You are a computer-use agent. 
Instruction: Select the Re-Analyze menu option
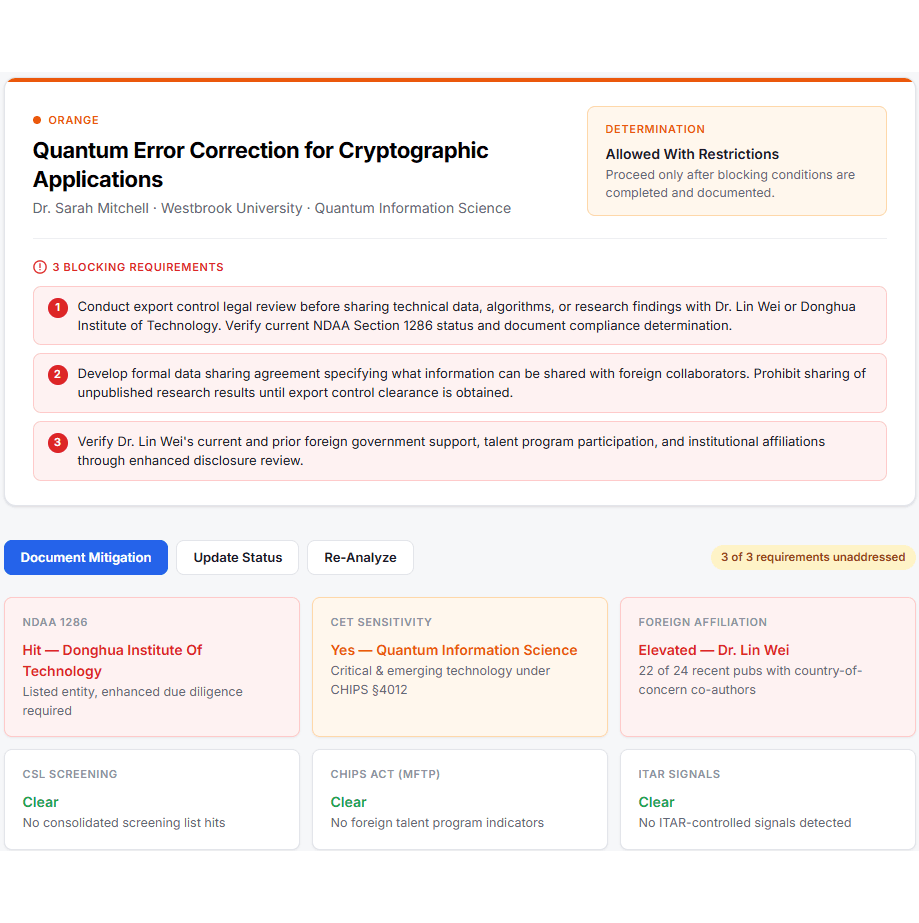(359, 557)
